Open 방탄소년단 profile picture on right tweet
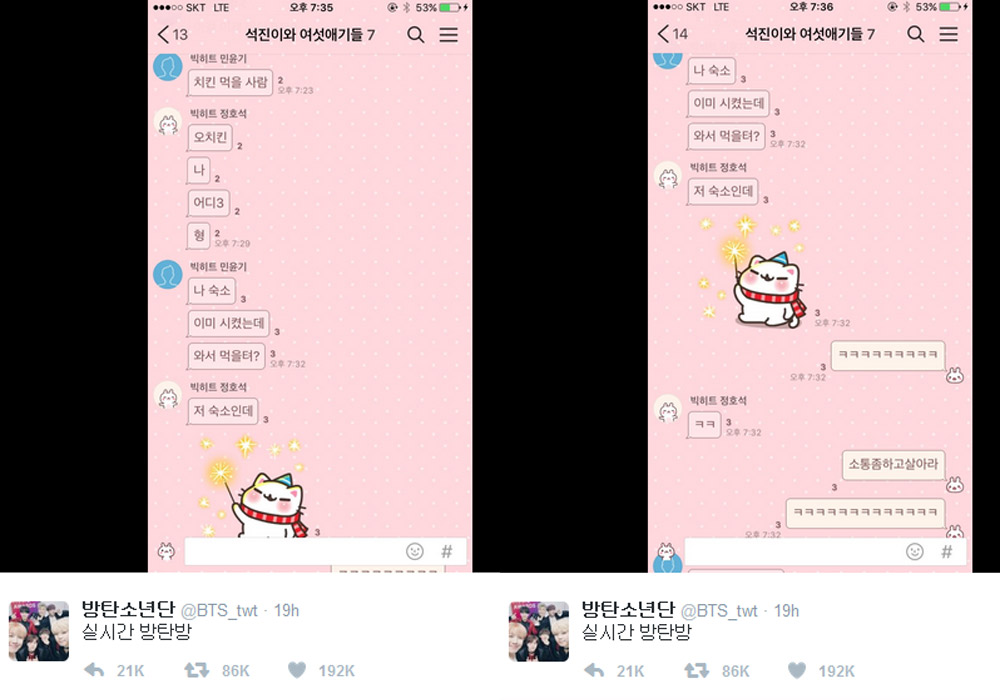This screenshot has width=1000, height=700. [x=539, y=631]
